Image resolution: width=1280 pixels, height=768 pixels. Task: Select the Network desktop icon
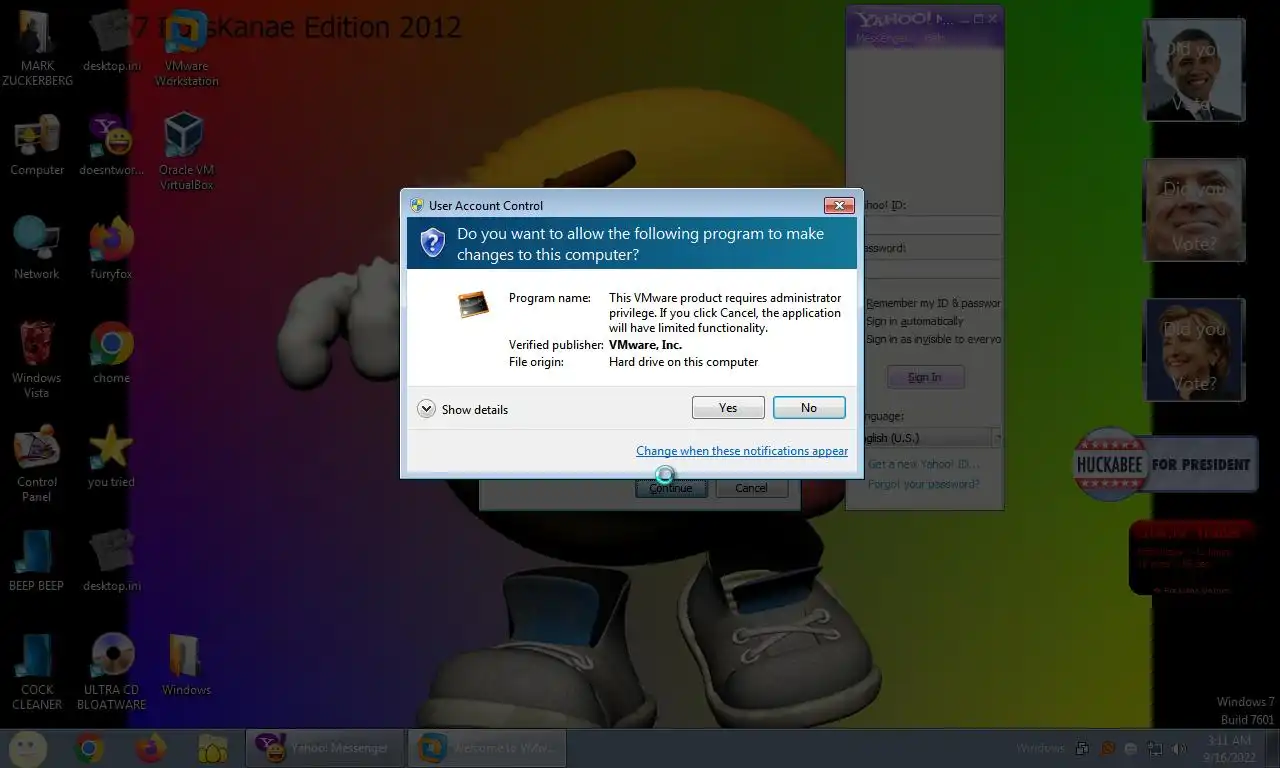coord(37,248)
